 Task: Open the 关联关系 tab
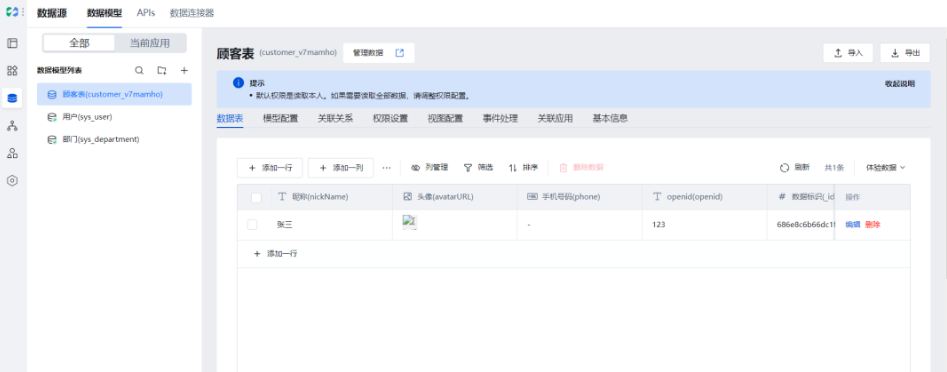[x=335, y=118]
